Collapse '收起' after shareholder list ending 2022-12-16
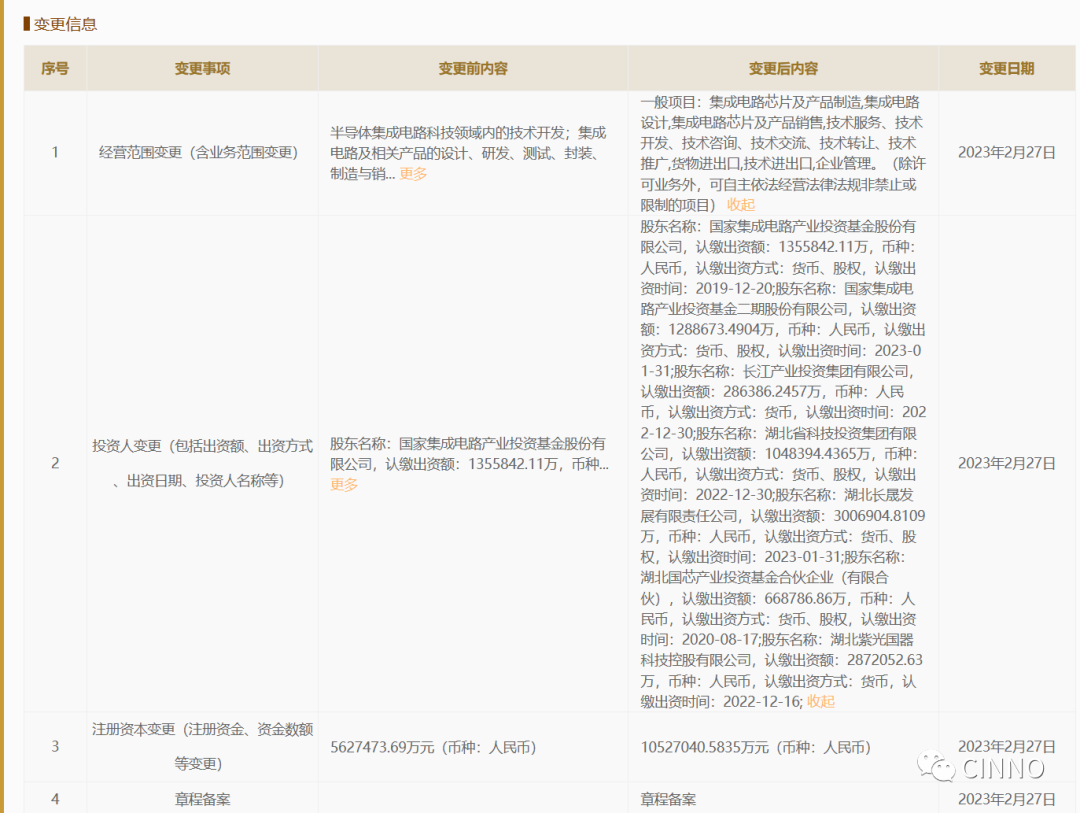Image resolution: width=1080 pixels, height=813 pixels. click(x=821, y=701)
